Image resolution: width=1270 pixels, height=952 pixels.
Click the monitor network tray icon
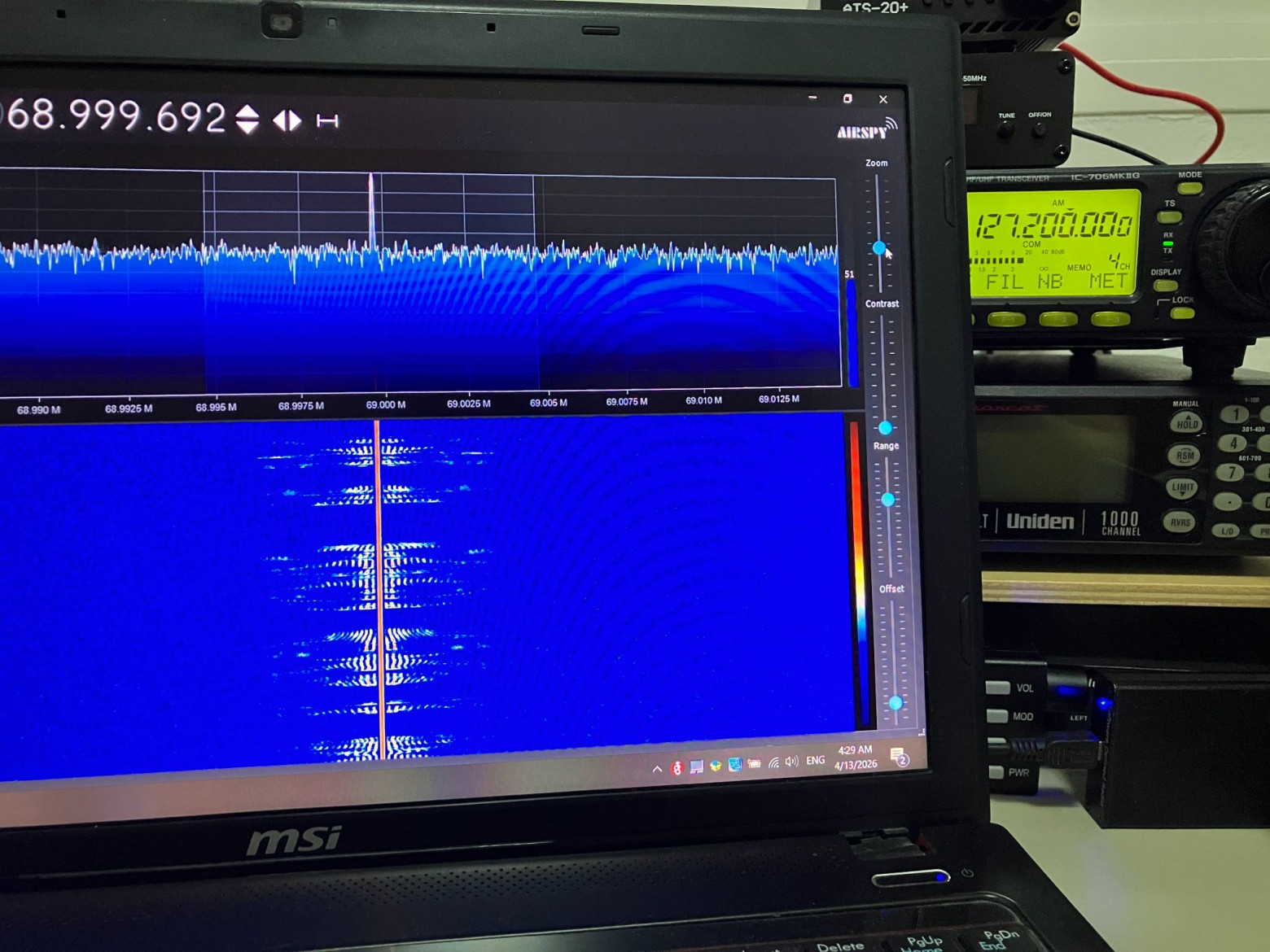click(696, 766)
